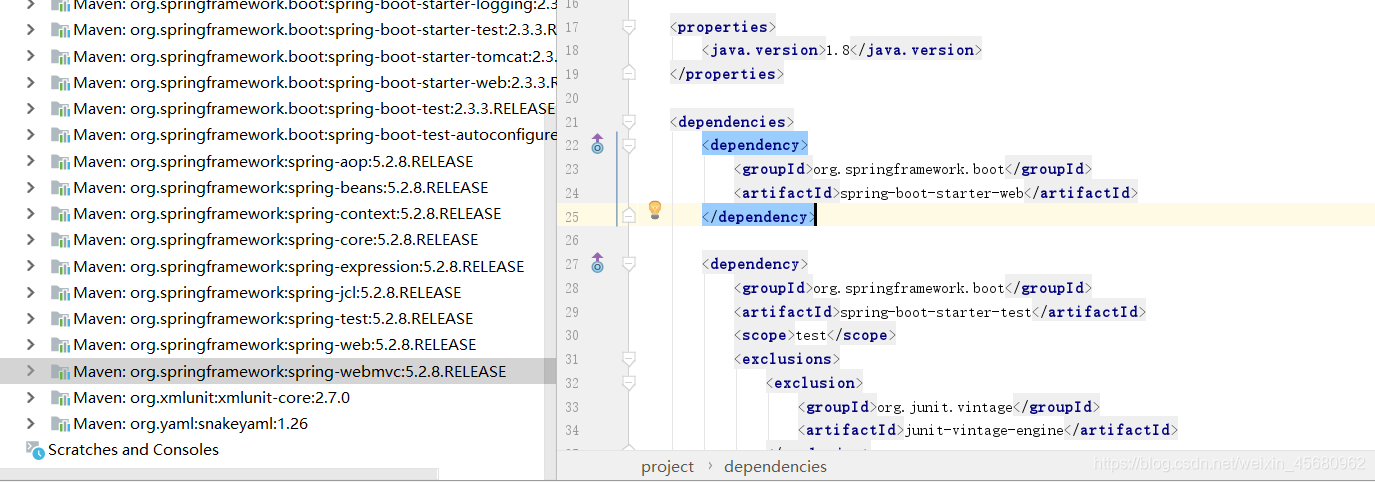This screenshot has height=482, width=1375.
Task: Select 'Maven: org.springframework:spring-expression:5.2.8.RELEASE' row text
Action: pyautogui.click(x=299, y=266)
